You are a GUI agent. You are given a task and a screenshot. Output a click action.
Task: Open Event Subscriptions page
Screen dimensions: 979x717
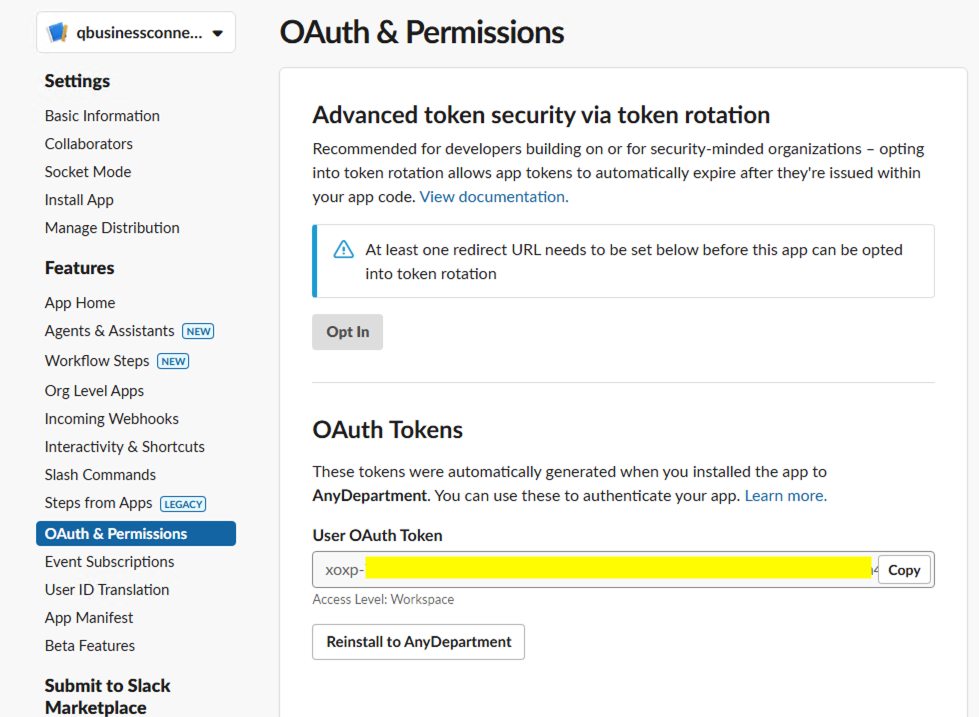coord(109,562)
